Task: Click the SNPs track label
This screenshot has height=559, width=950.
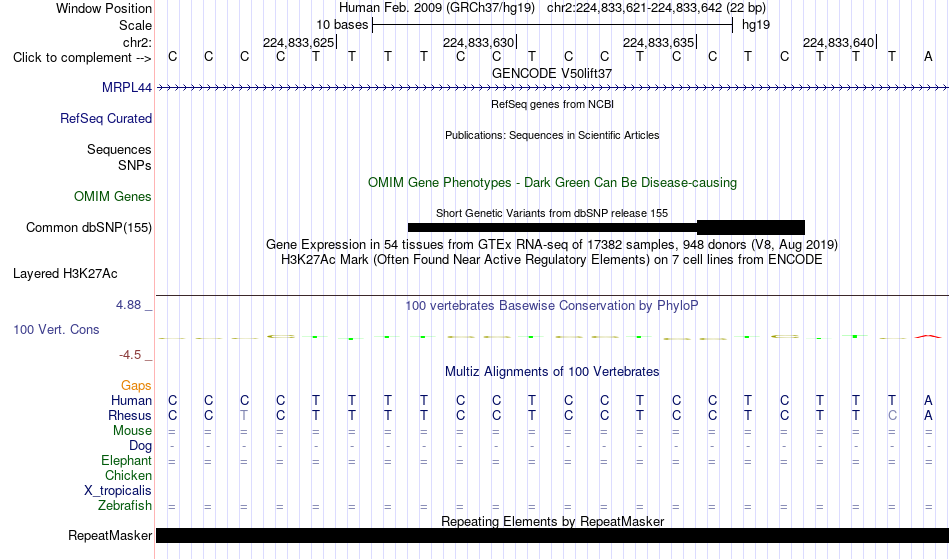Action: (135, 165)
